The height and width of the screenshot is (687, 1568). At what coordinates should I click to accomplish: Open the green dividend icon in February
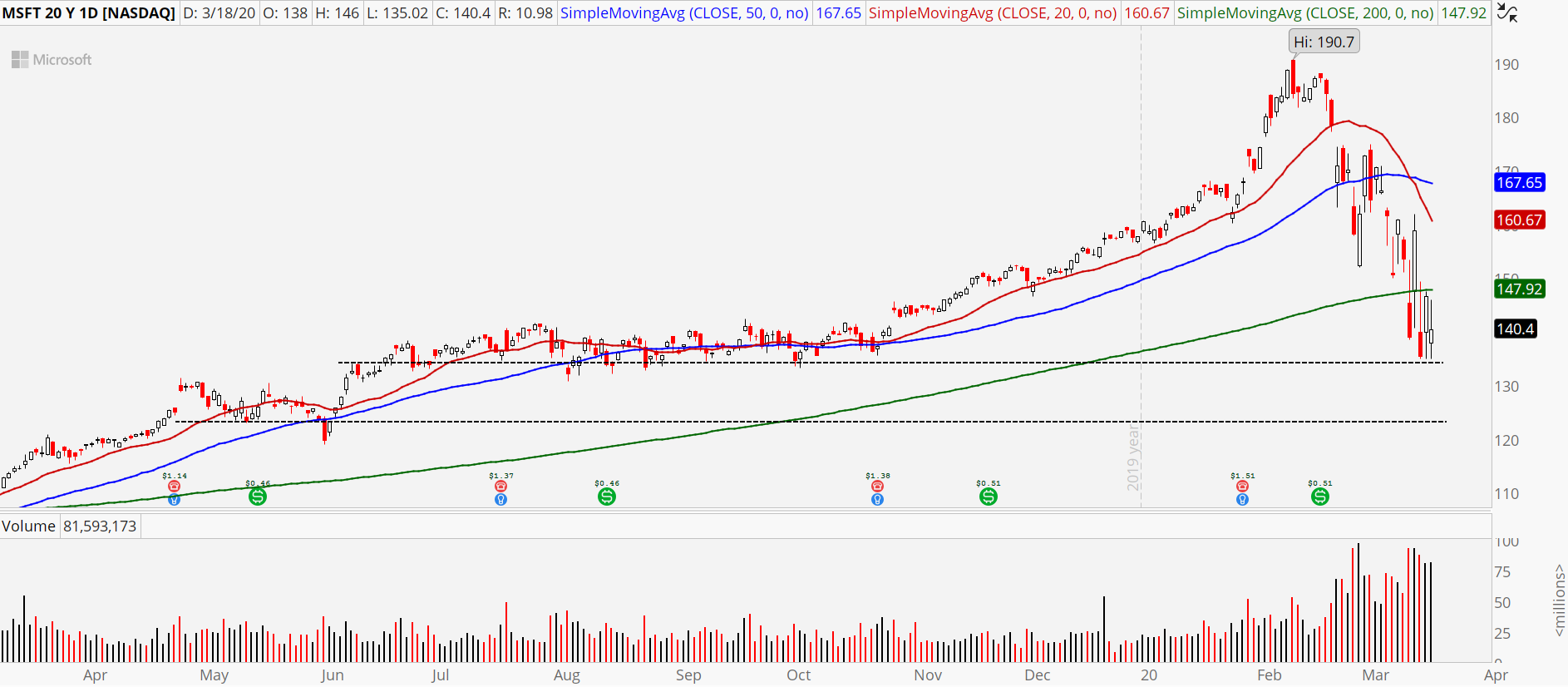1319,497
